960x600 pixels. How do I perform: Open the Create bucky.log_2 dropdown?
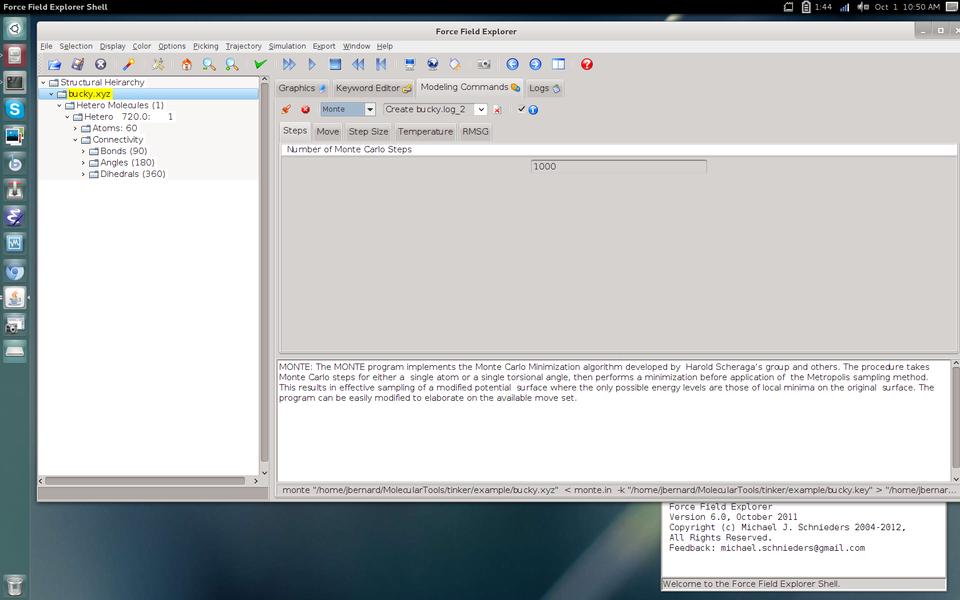point(481,110)
